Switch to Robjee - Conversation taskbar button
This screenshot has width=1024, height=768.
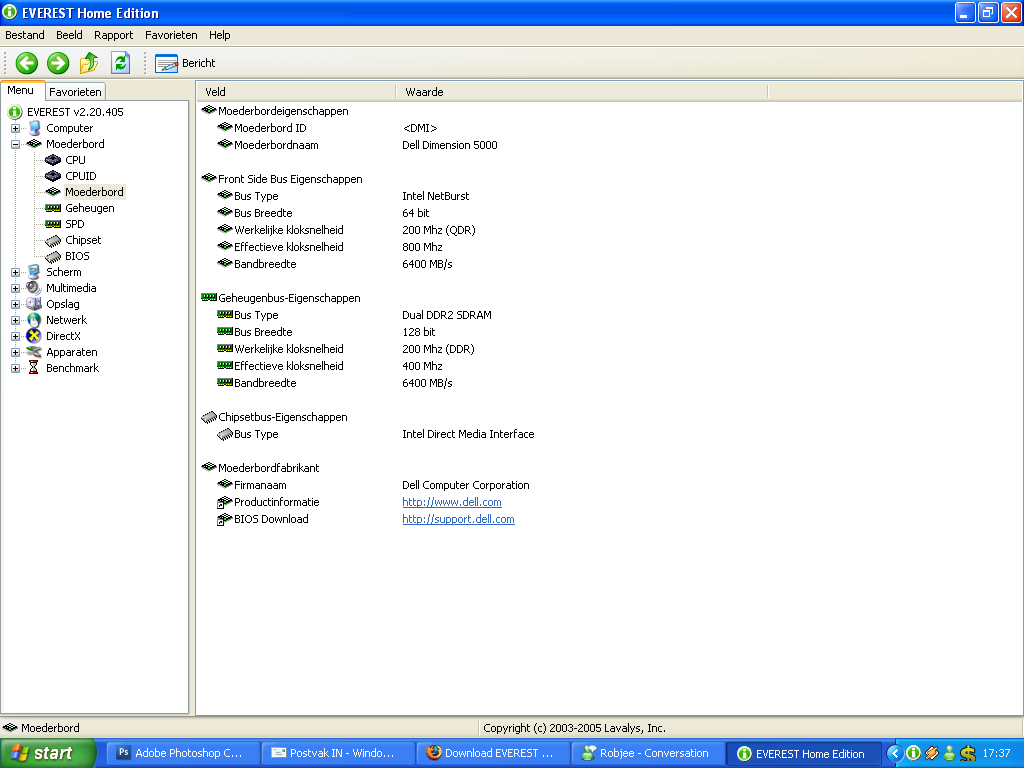tap(648, 754)
